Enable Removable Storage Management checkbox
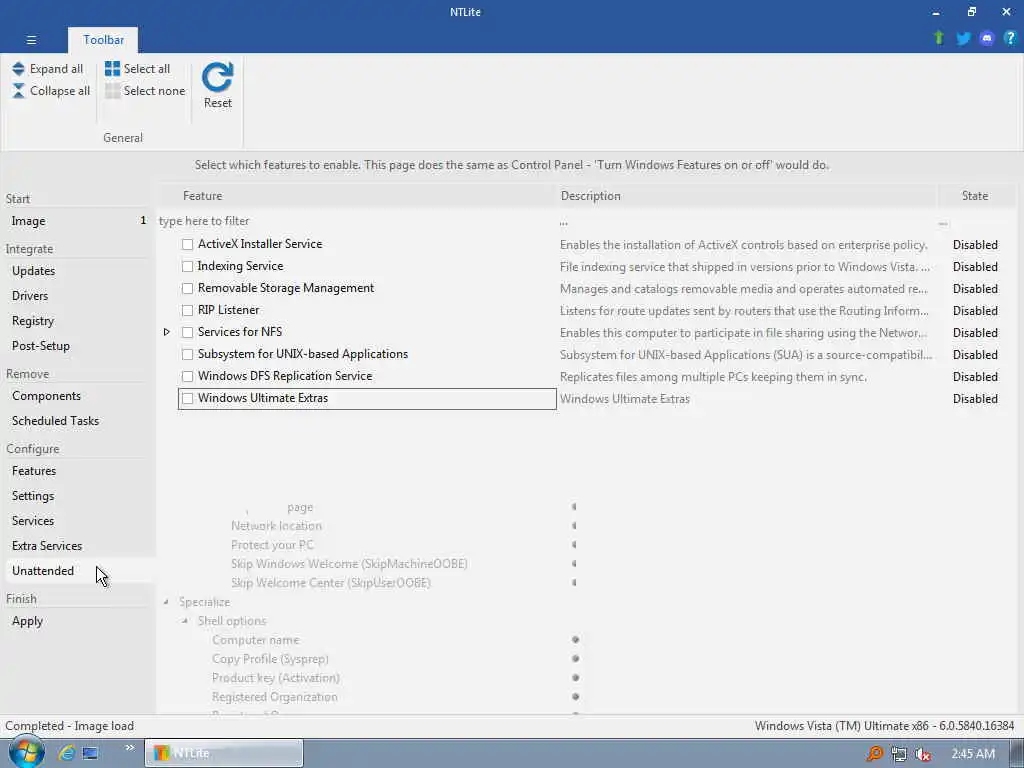 [187, 288]
